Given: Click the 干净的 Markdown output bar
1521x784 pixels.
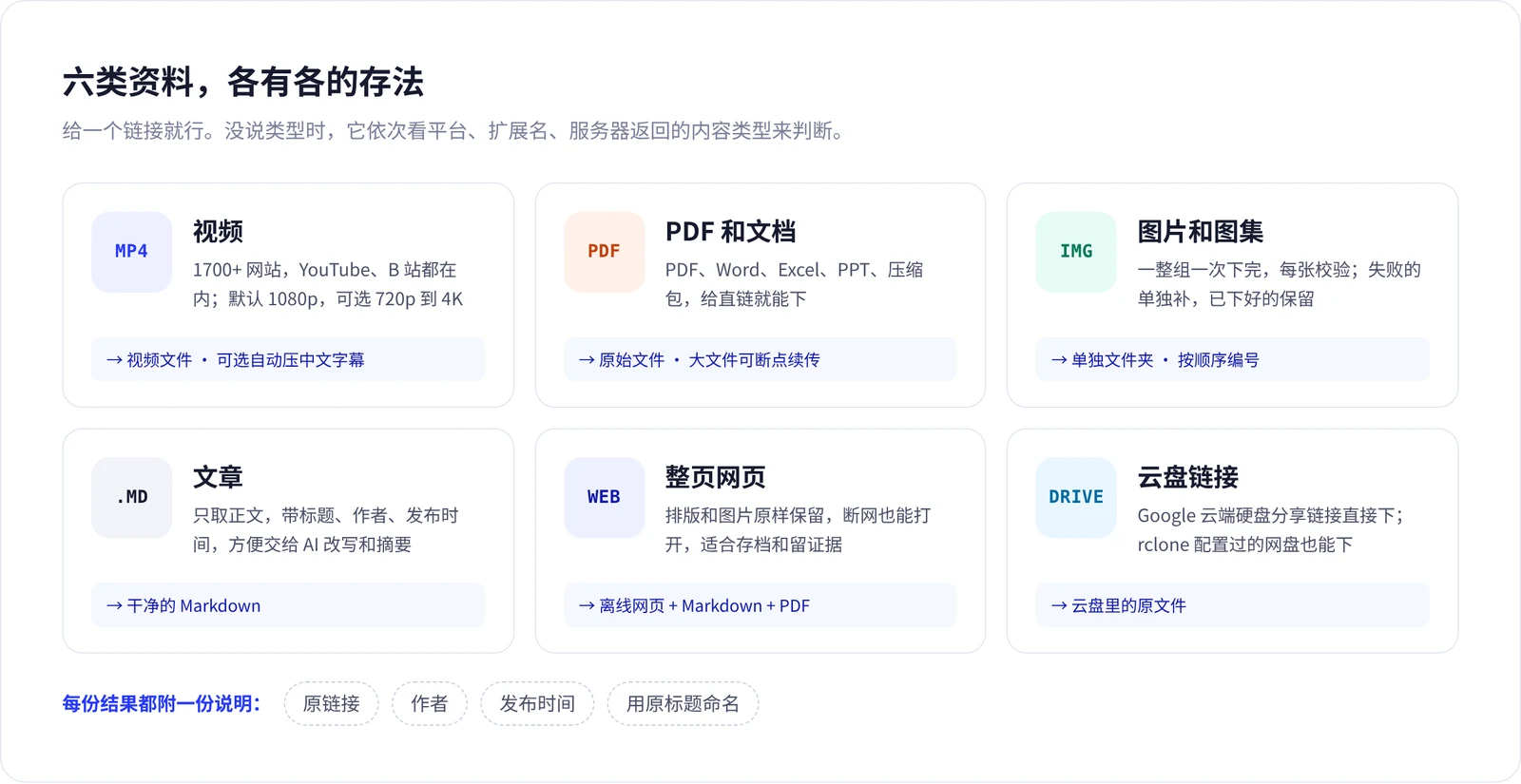Looking at the screenshot, I should pos(288,606).
